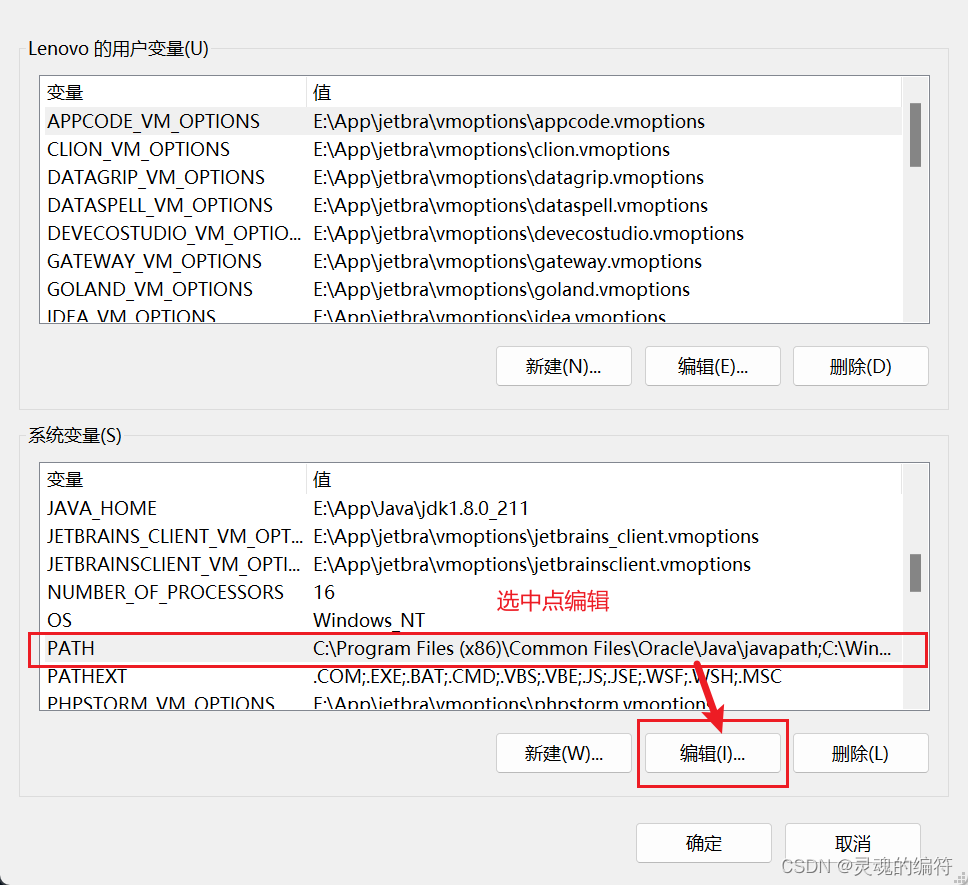
Task: Click 删除(L) to remove system variable
Action: pyautogui.click(x=860, y=753)
